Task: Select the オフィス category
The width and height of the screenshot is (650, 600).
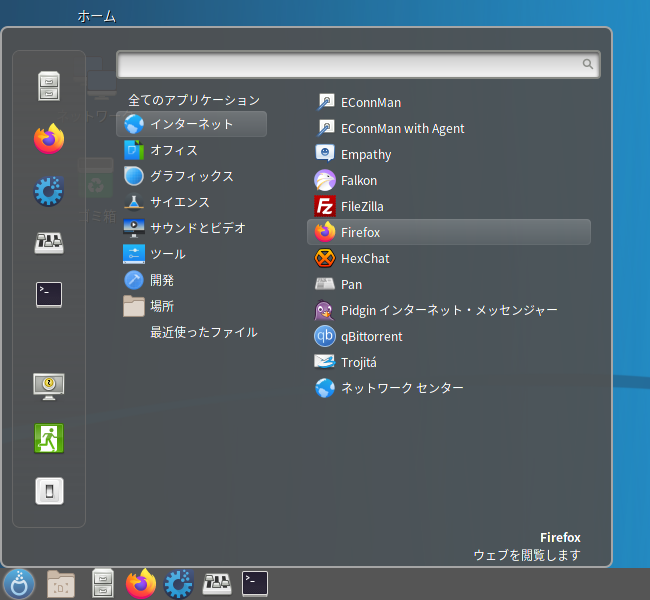Action: pyautogui.click(x=192, y=150)
